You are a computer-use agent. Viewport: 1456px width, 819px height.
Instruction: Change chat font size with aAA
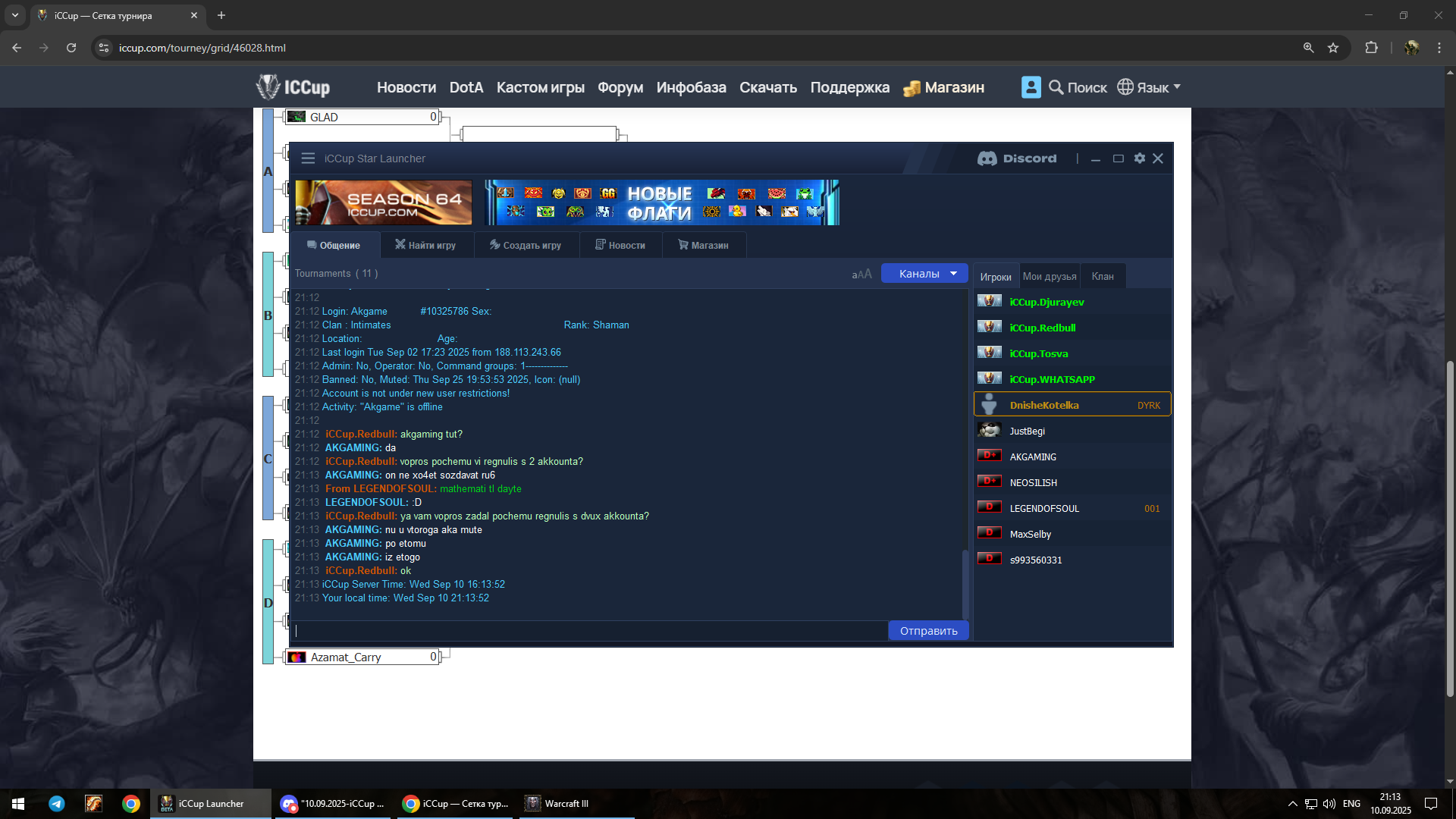click(x=861, y=274)
